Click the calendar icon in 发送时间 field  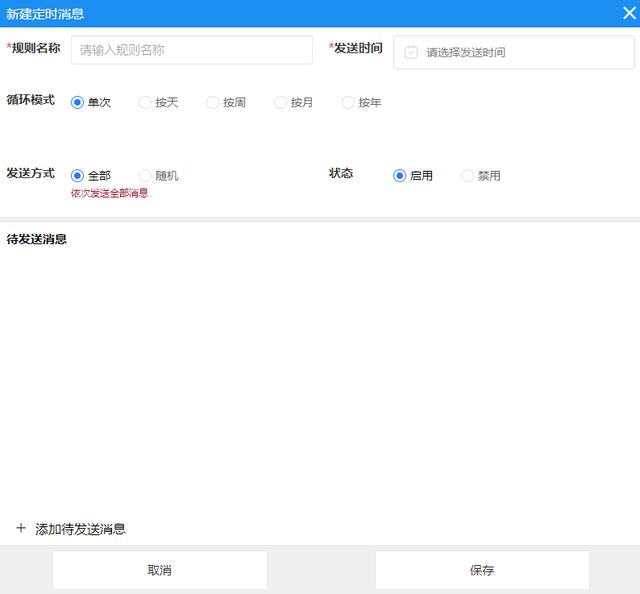(411, 52)
